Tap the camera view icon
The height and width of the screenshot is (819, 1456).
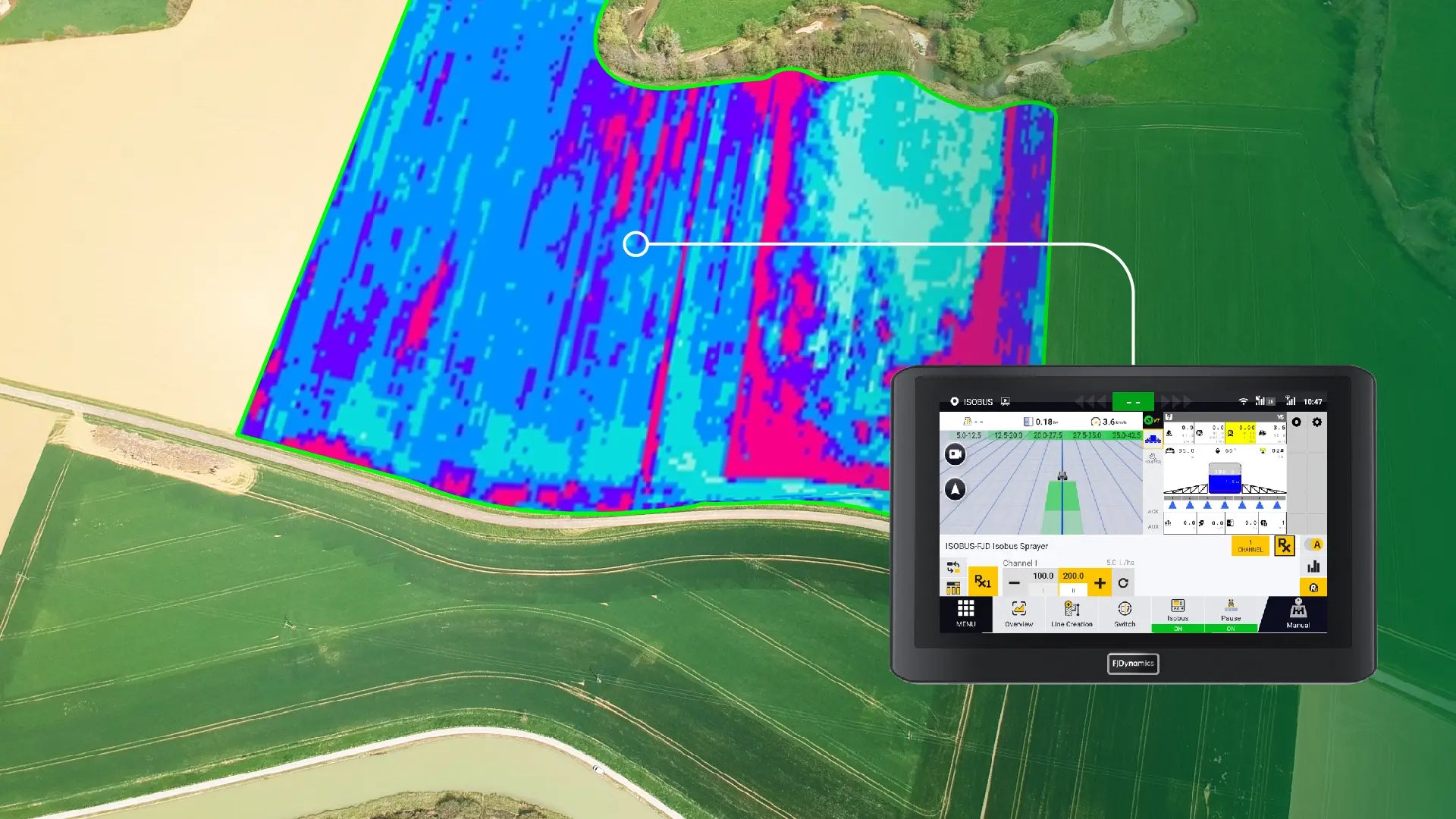point(955,454)
